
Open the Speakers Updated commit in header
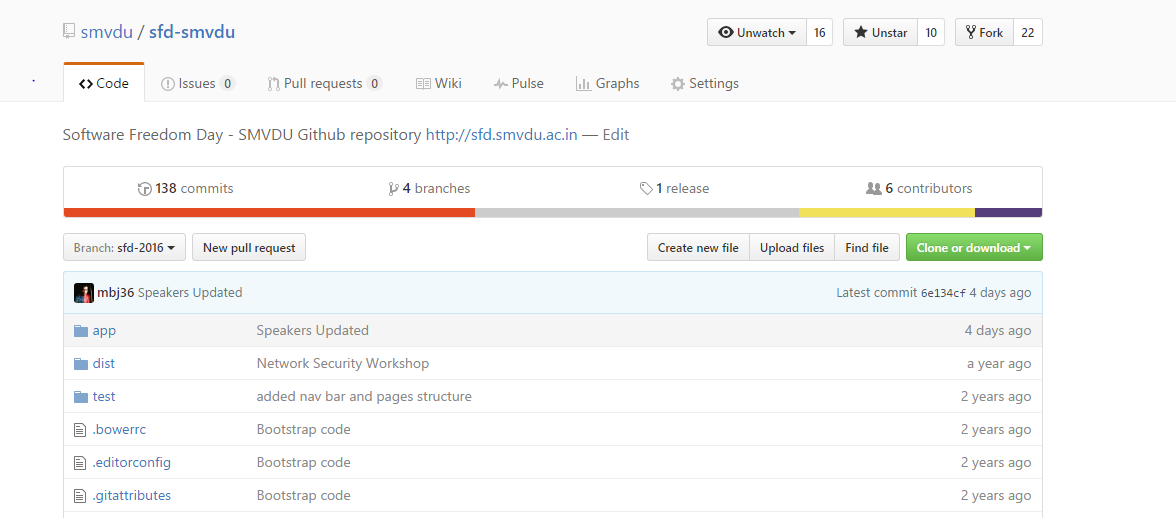pyautogui.click(x=190, y=293)
